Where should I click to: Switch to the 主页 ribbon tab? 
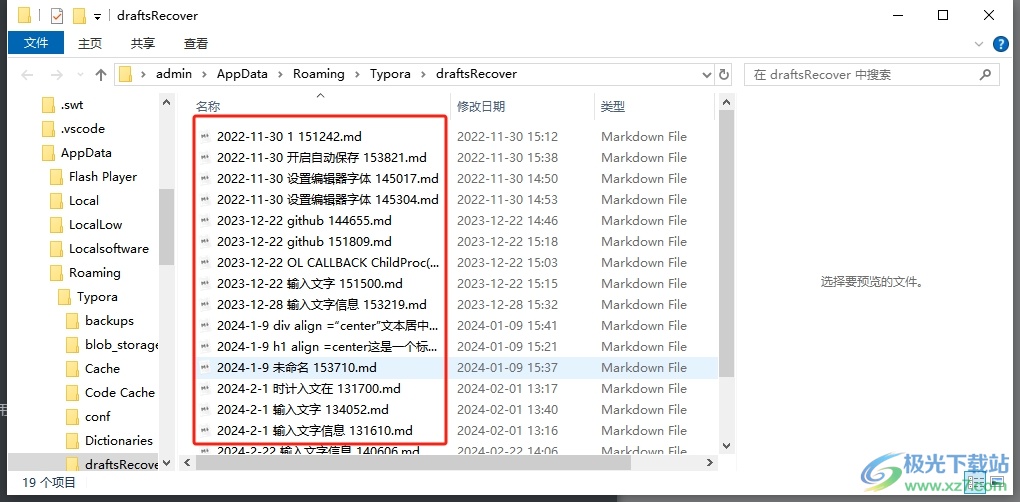[x=90, y=44]
